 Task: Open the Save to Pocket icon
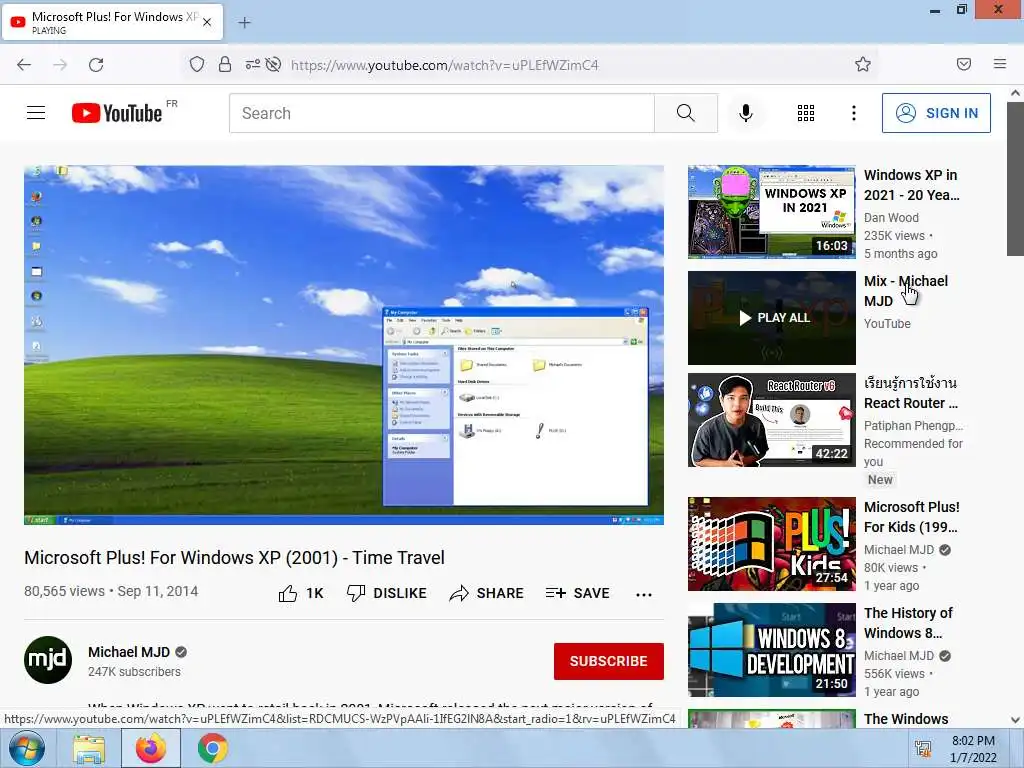[964, 64]
